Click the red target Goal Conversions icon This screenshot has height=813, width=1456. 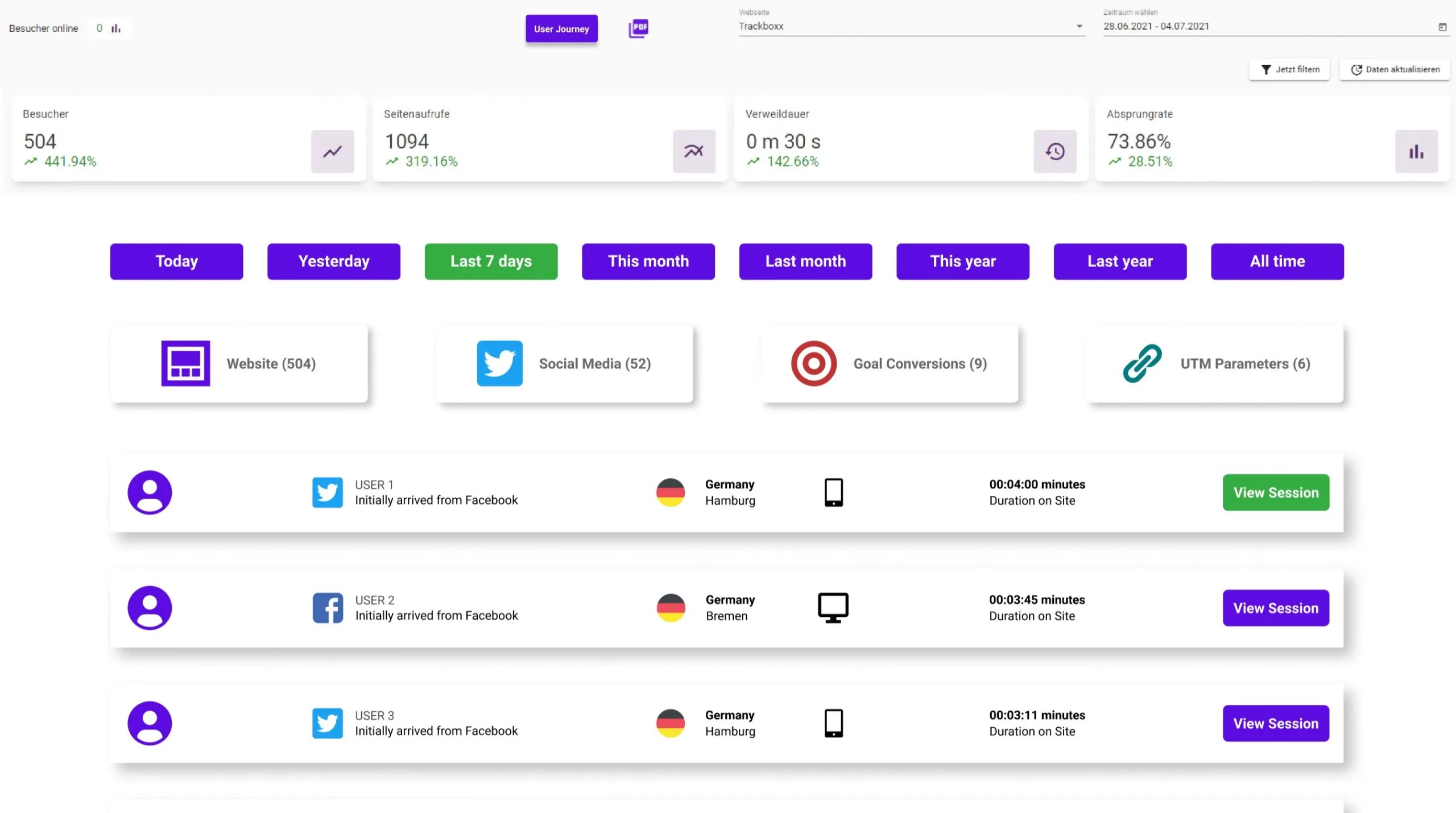[813, 363]
